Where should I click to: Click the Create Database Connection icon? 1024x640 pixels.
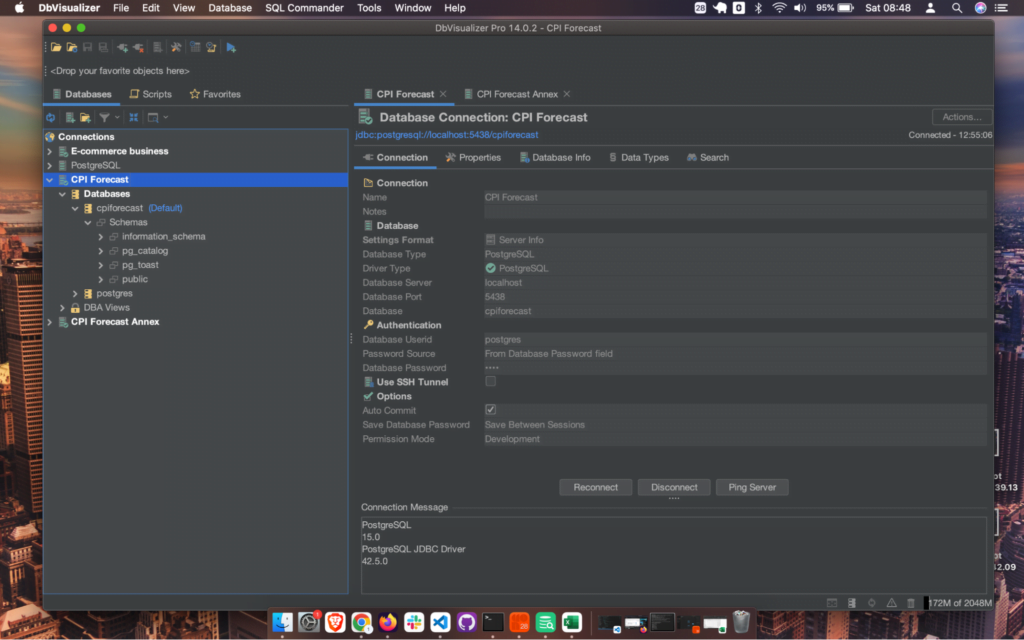tap(70, 118)
